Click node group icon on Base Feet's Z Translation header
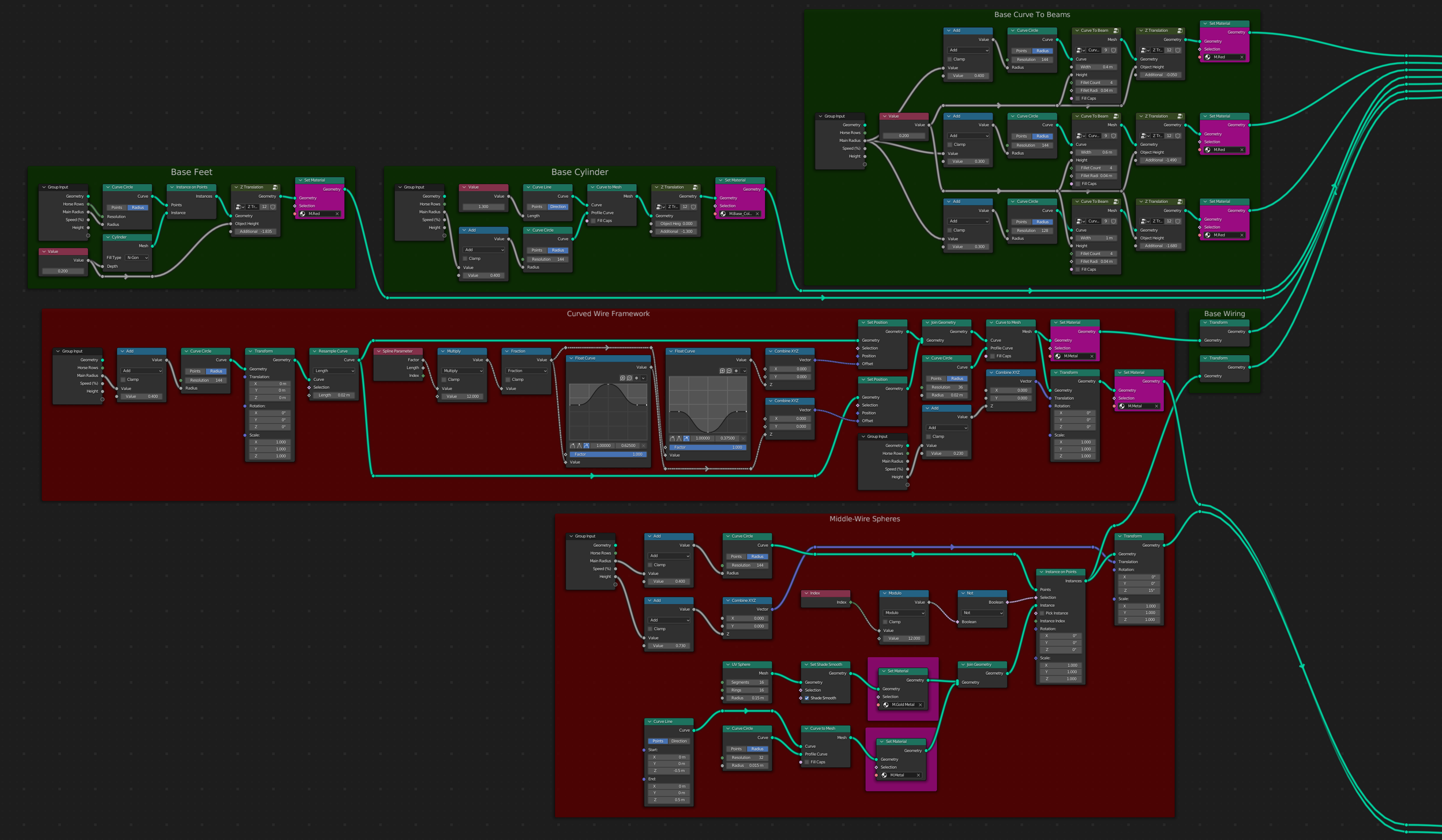1442x840 pixels. coord(275,187)
